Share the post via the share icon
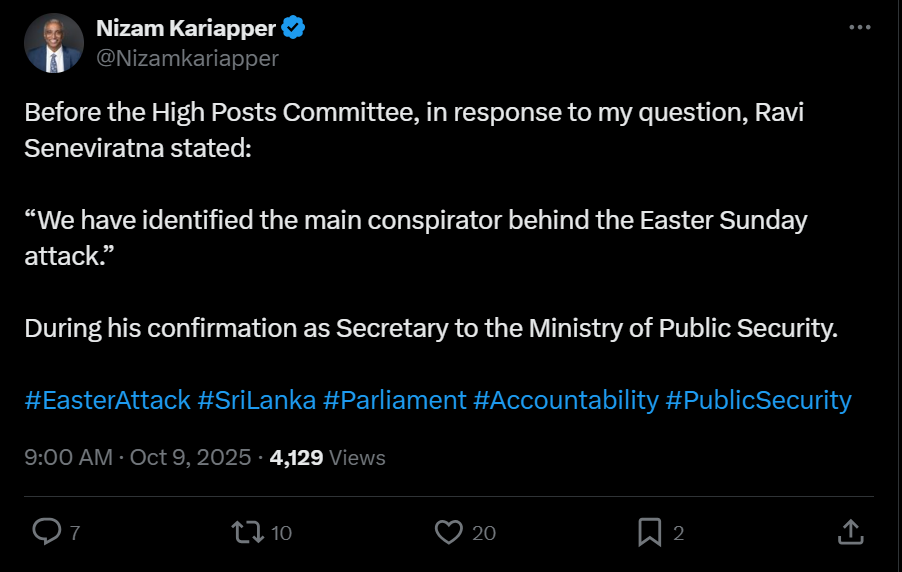The height and width of the screenshot is (572, 902). coord(849,532)
